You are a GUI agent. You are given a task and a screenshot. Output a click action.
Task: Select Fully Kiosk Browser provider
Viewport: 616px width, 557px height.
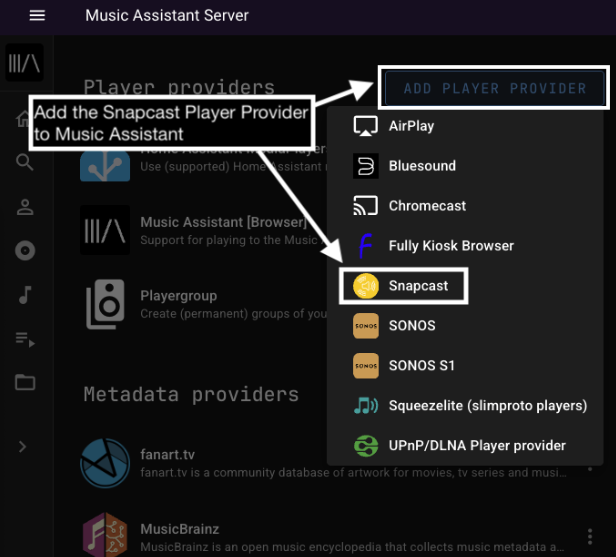pos(465,246)
